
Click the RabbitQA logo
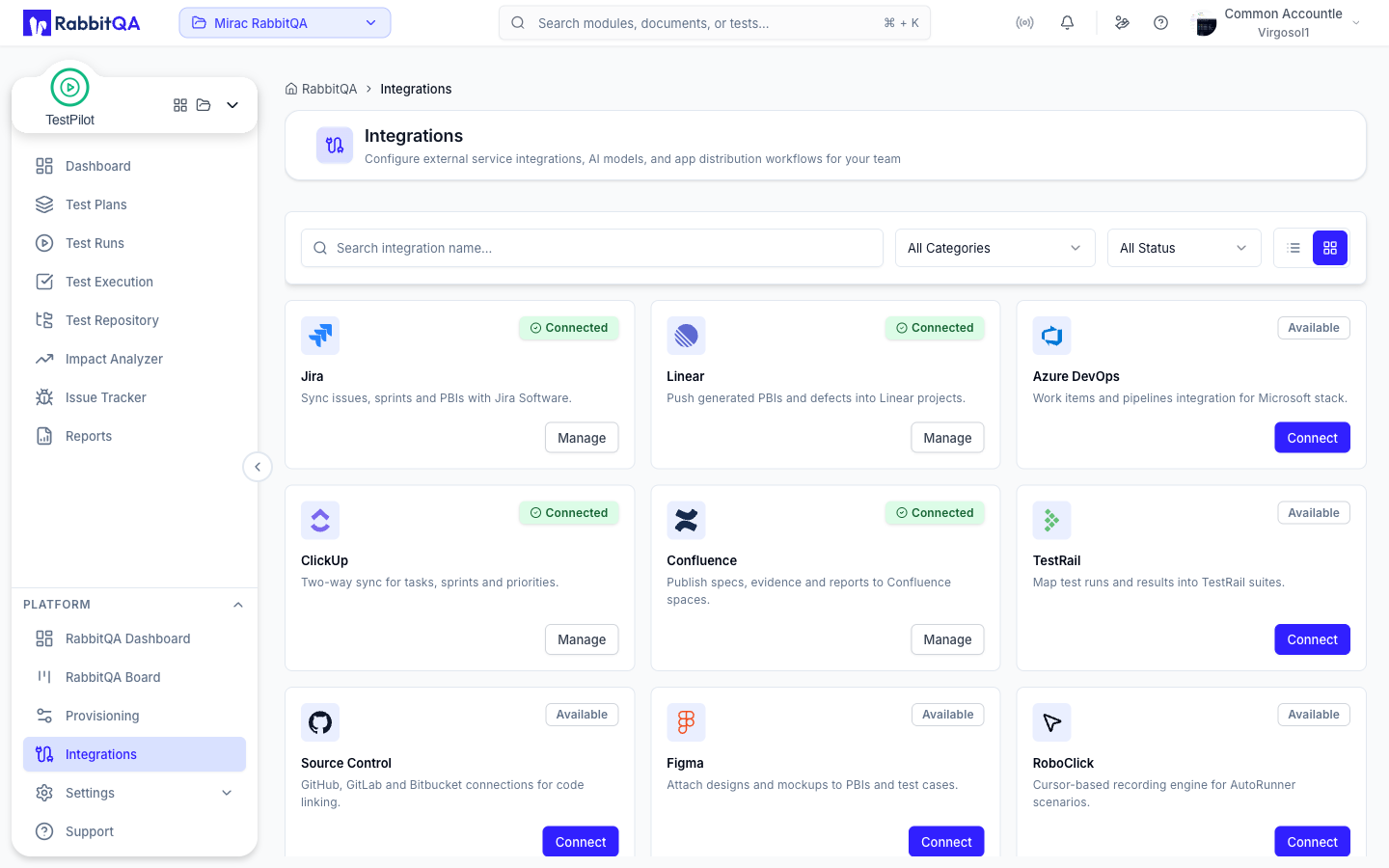pyautogui.click(x=82, y=23)
